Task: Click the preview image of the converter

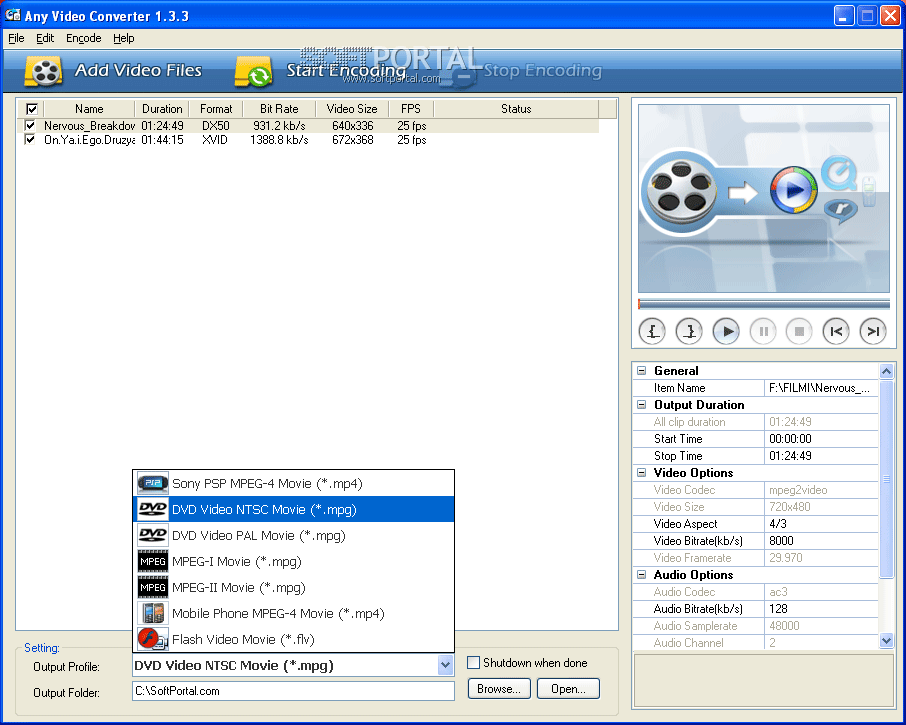Action: (x=763, y=198)
